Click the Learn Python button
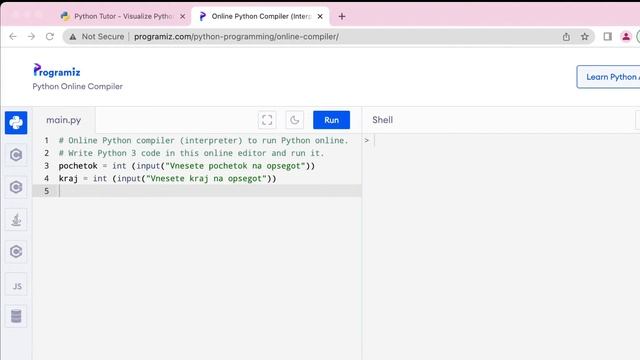 [x=608, y=77]
